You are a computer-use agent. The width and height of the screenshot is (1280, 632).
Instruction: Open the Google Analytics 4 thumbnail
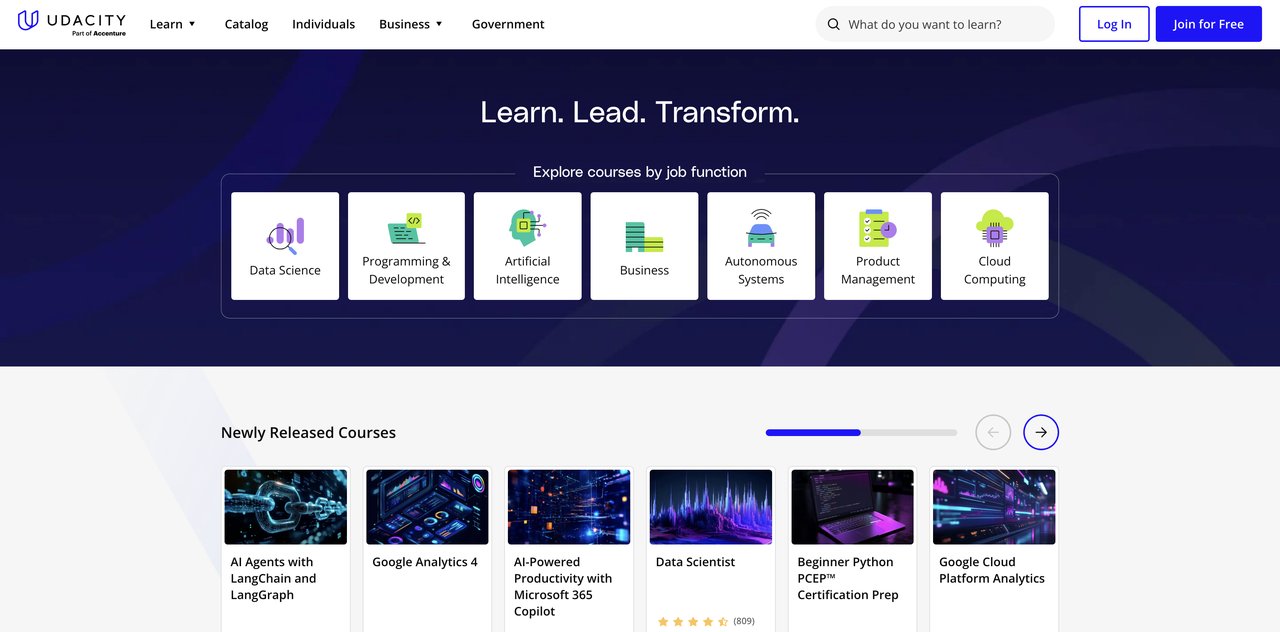click(x=427, y=507)
